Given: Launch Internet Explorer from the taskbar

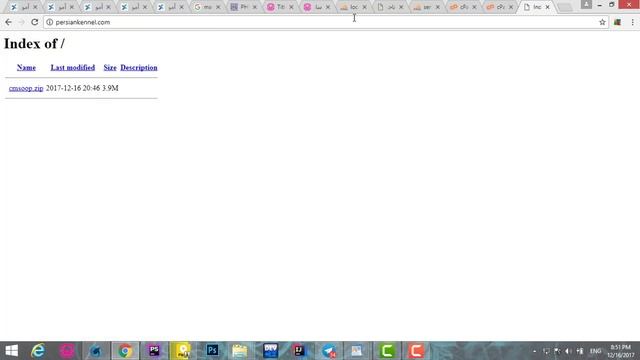Looking at the screenshot, I should tap(38, 351).
